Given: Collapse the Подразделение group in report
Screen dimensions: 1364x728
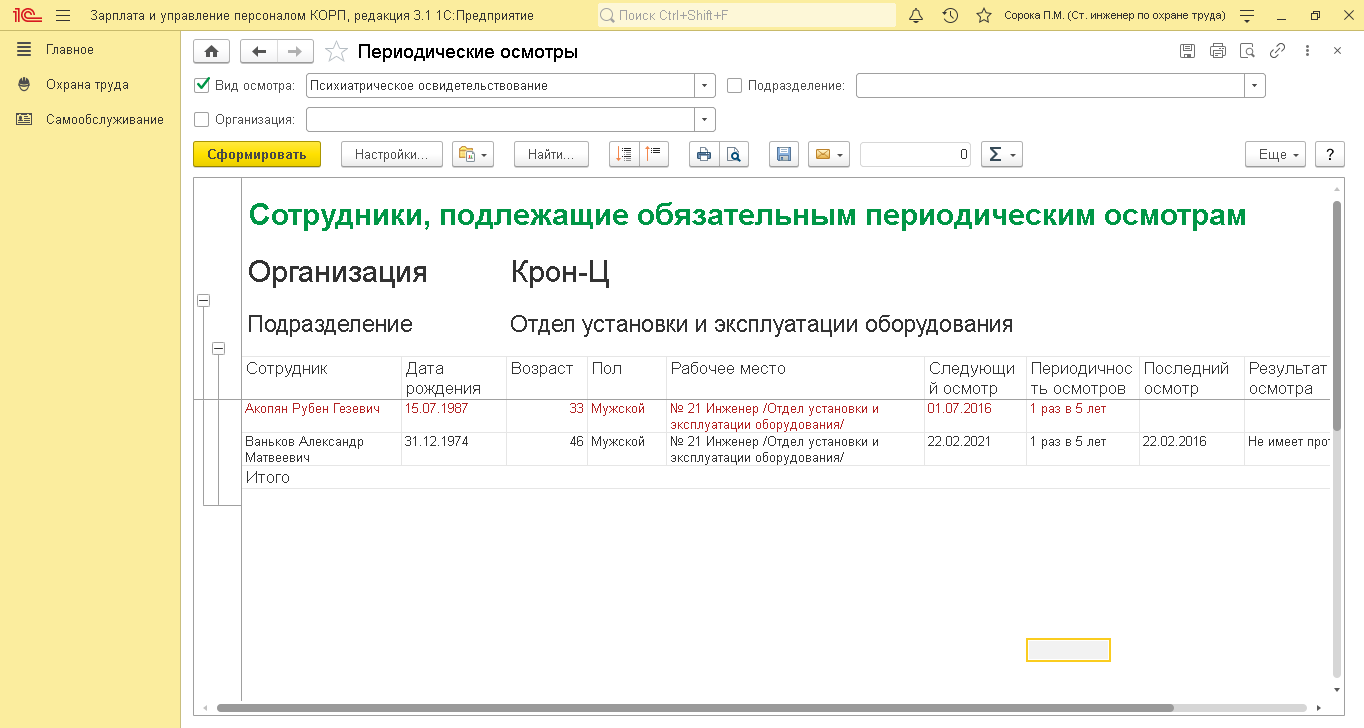Looking at the screenshot, I should click(x=218, y=348).
